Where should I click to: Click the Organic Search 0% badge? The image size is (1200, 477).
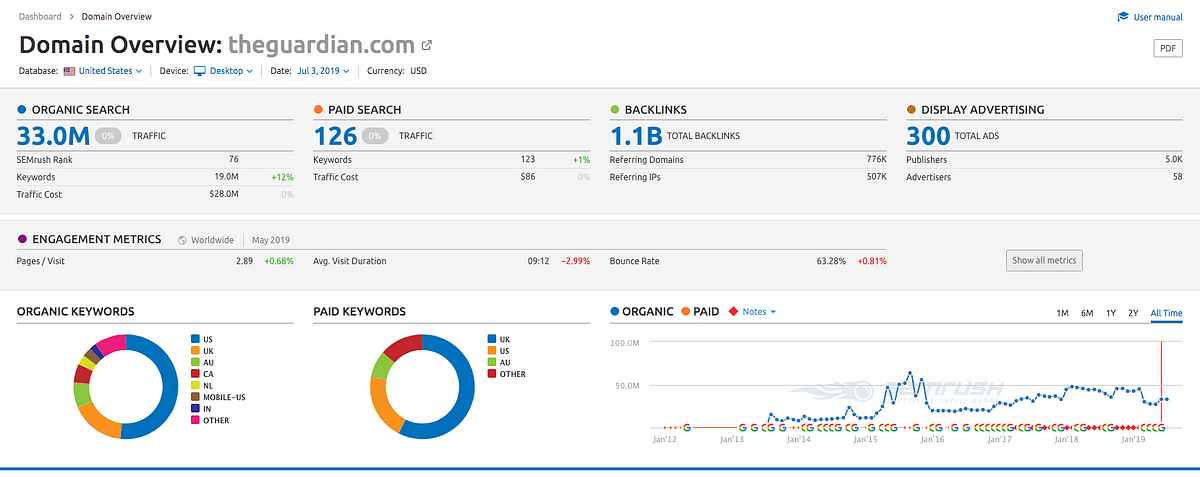coord(109,135)
